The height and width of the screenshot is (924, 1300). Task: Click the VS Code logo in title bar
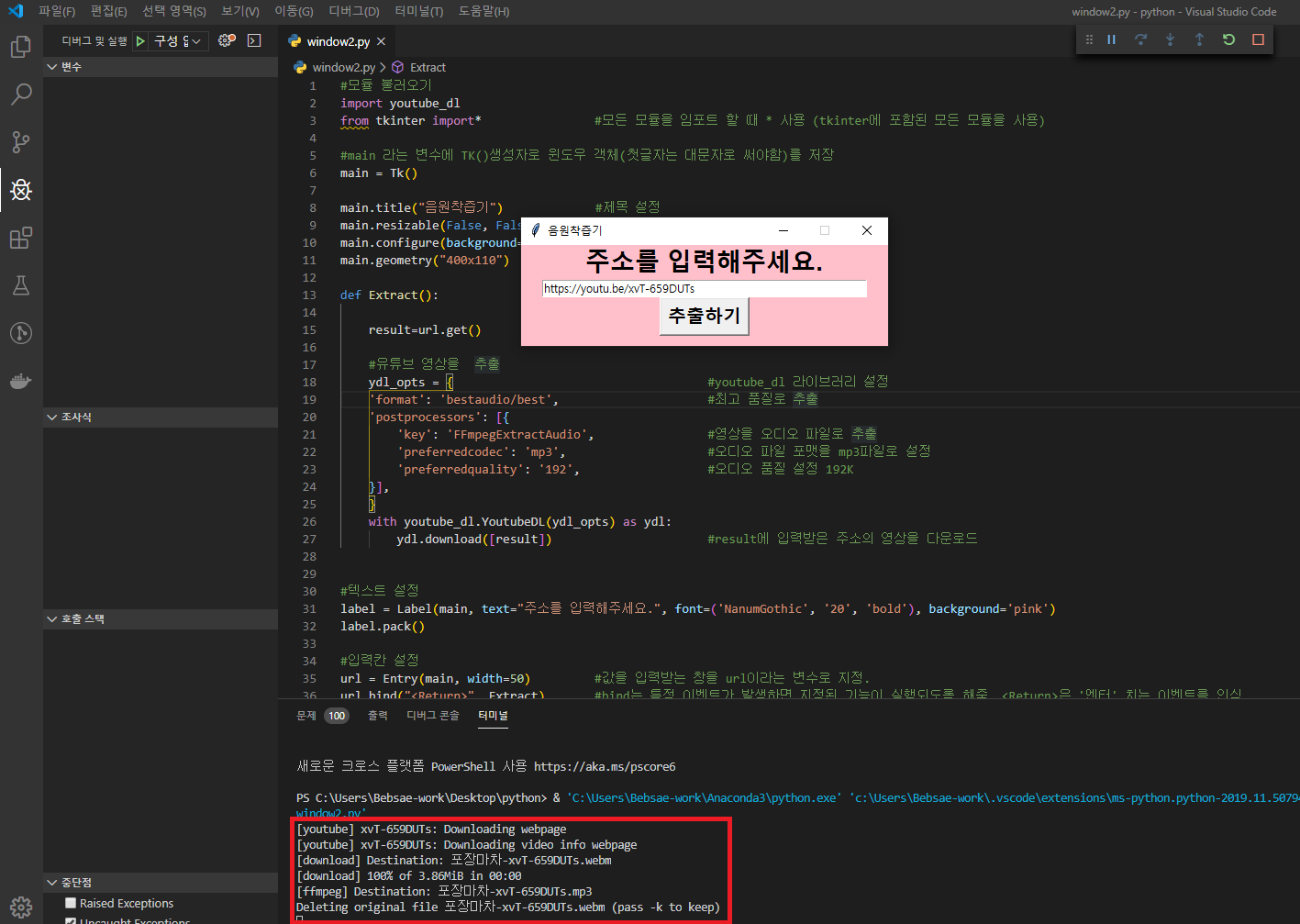[x=16, y=11]
